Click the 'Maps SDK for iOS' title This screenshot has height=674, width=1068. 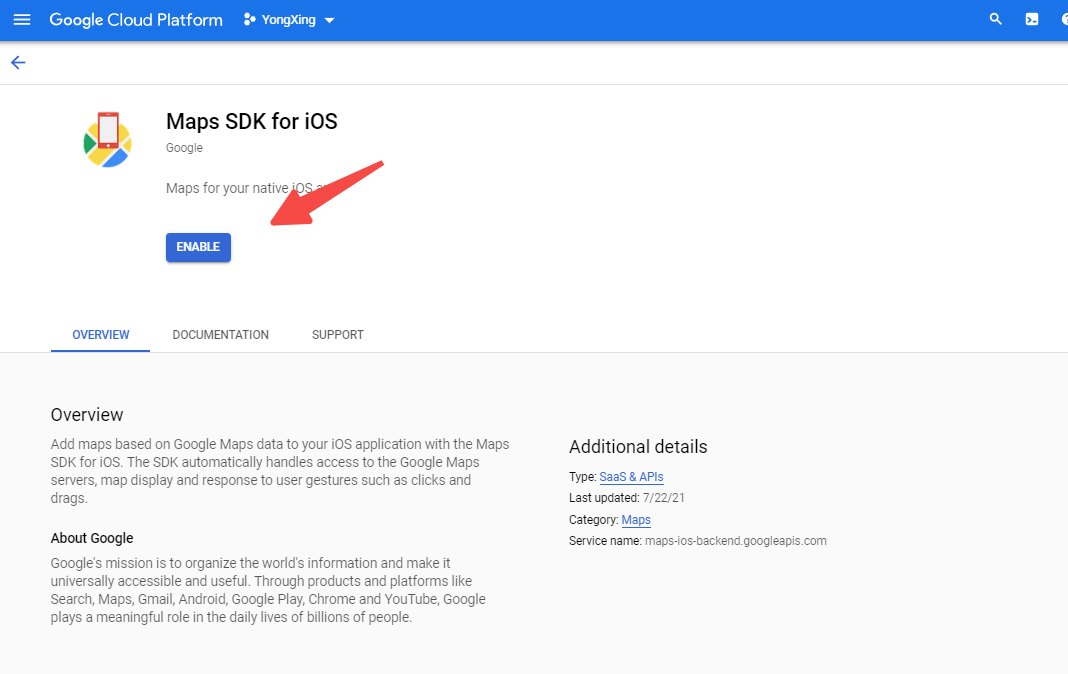[x=252, y=121]
